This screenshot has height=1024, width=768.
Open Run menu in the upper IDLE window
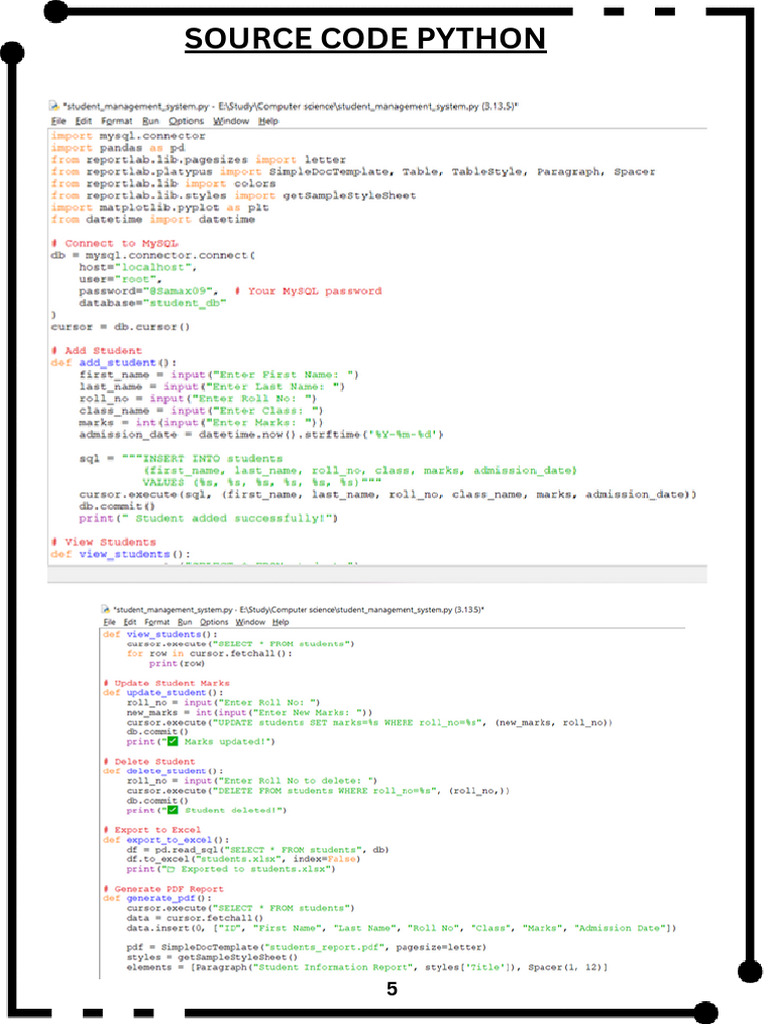click(x=150, y=121)
